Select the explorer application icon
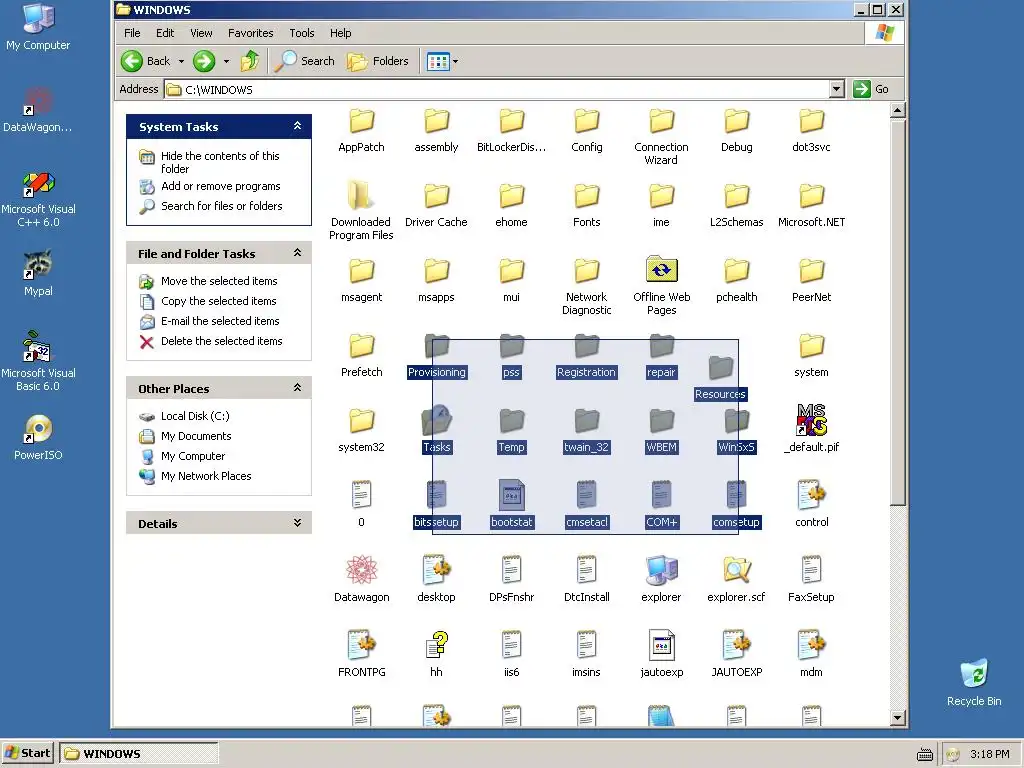This screenshot has height=768, width=1024. coord(662,570)
